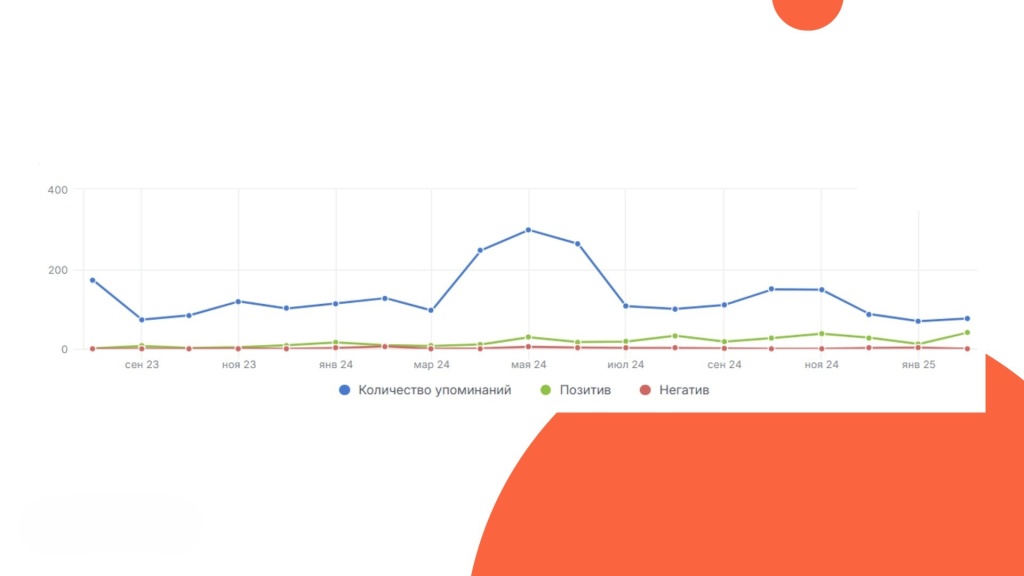Click the blue data point above мар 24

[x=431, y=310]
